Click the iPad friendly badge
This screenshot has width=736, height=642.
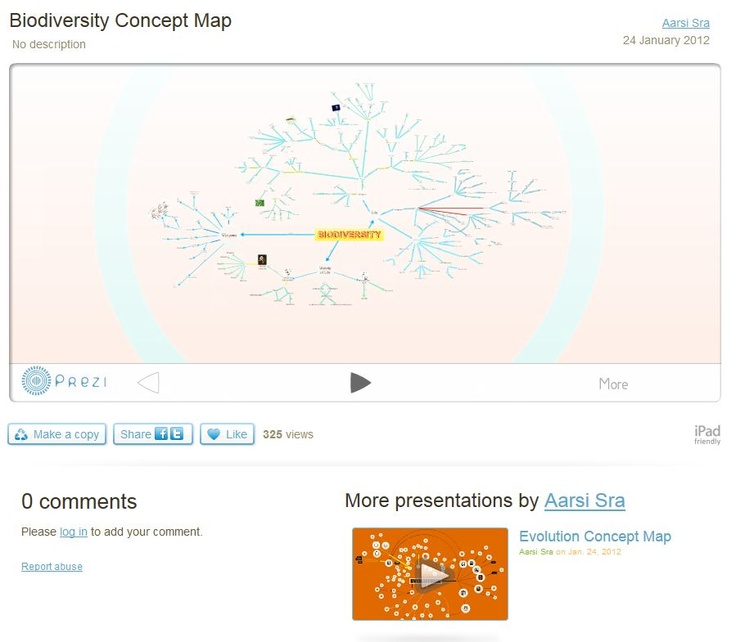click(707, 434)
